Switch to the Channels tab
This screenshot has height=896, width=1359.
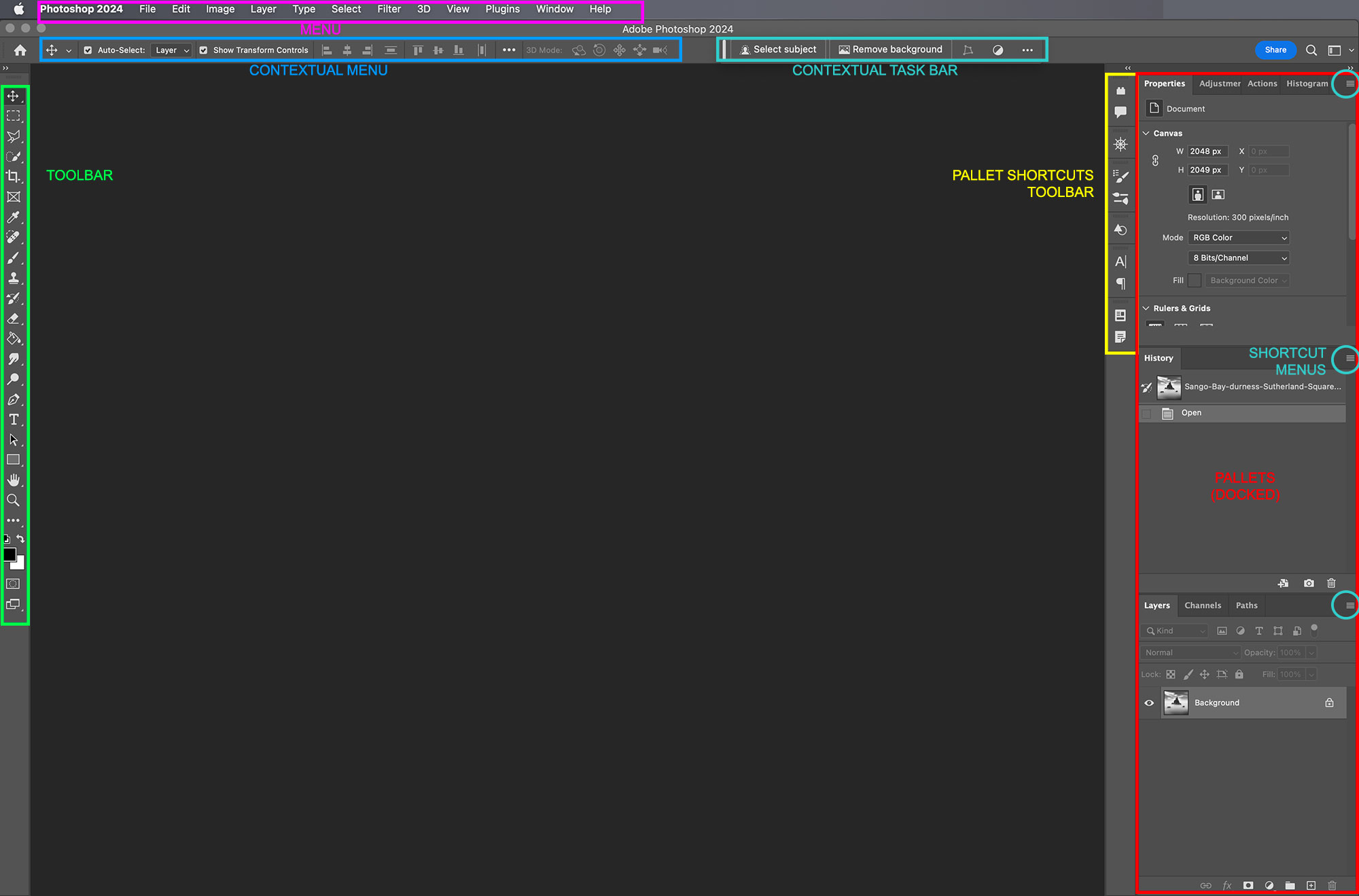tap(1202, 605)
